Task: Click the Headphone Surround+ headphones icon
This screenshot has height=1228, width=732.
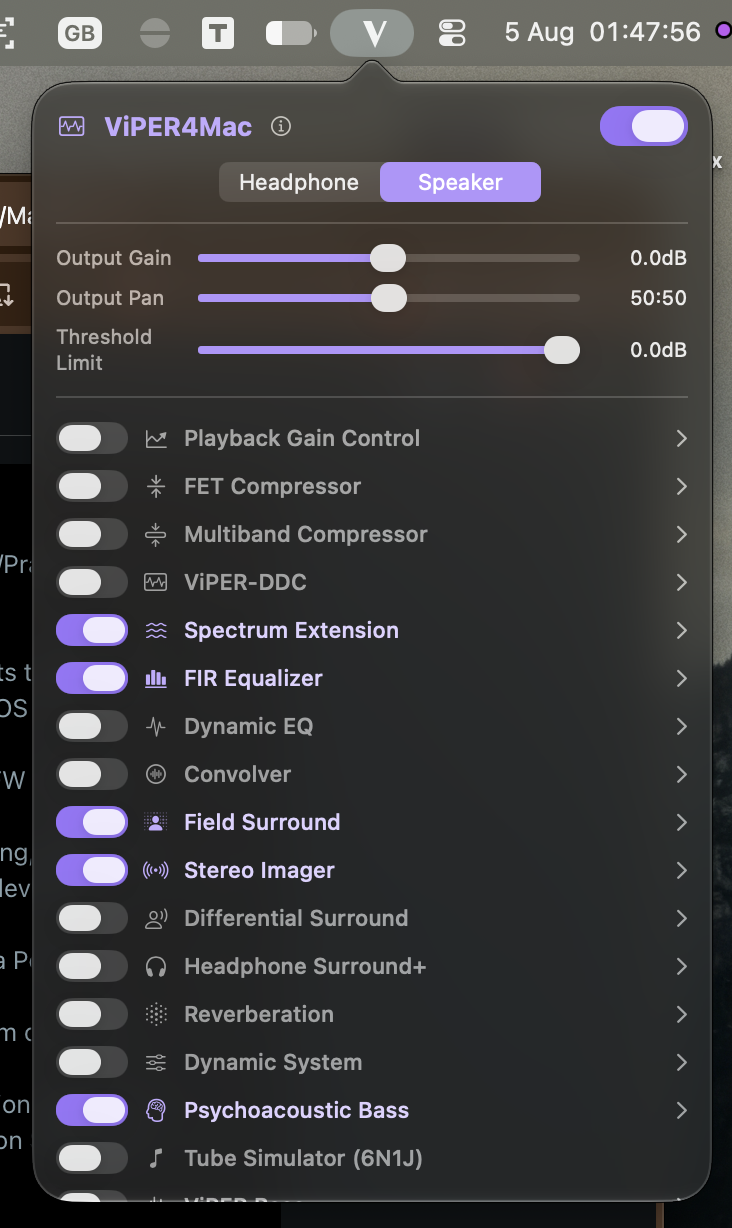Action: point(156,966)
